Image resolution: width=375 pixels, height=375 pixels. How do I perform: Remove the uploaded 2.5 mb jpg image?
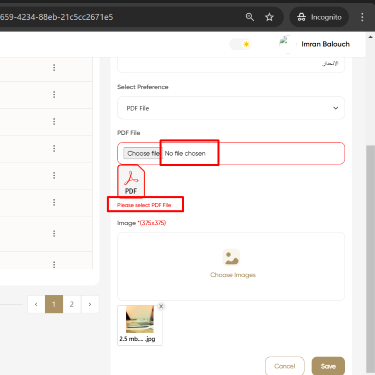coord(161,306)
